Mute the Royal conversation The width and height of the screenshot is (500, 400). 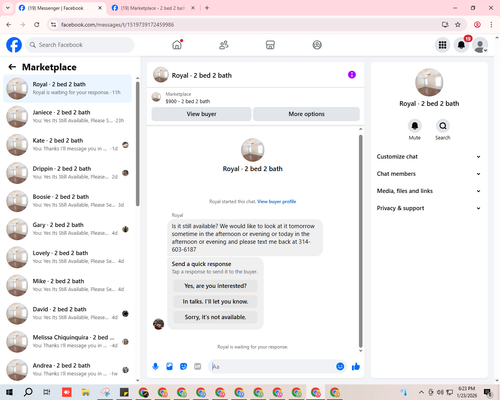(x=415, y=126)
